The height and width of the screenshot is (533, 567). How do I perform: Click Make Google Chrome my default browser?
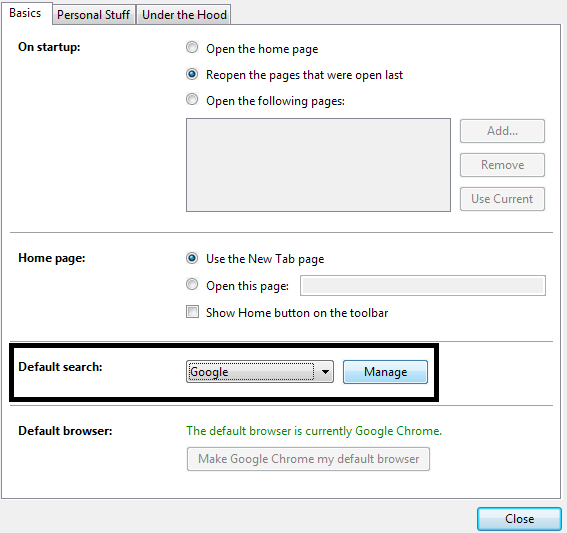click(308, 459)
